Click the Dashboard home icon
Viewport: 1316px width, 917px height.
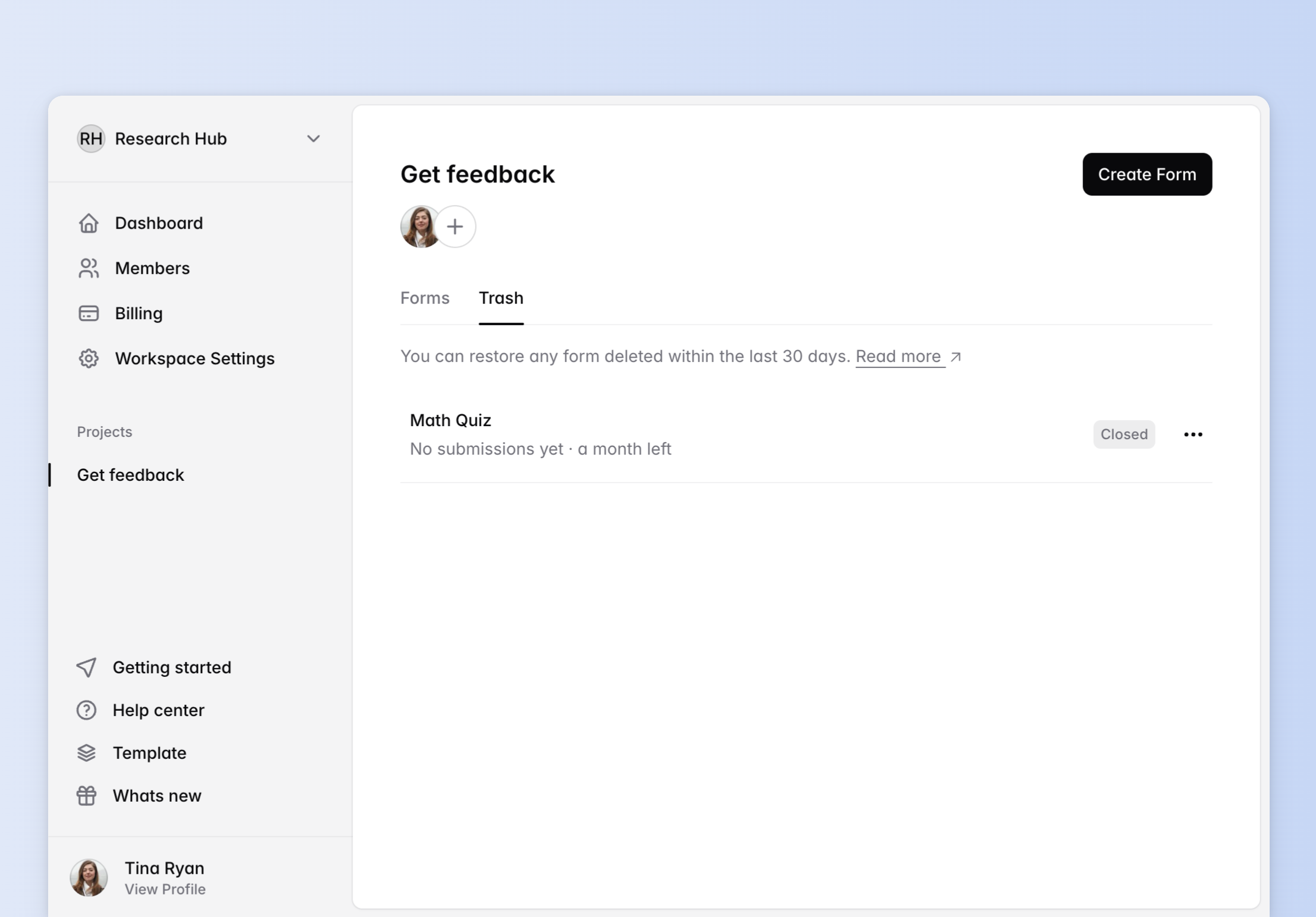pos(89,223)
